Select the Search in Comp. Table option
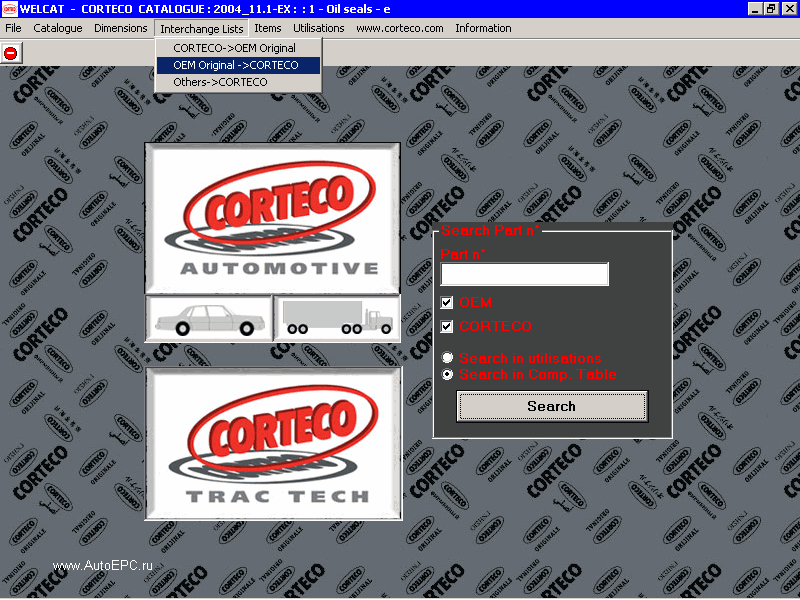800x600 pixels. pos(449,374)
